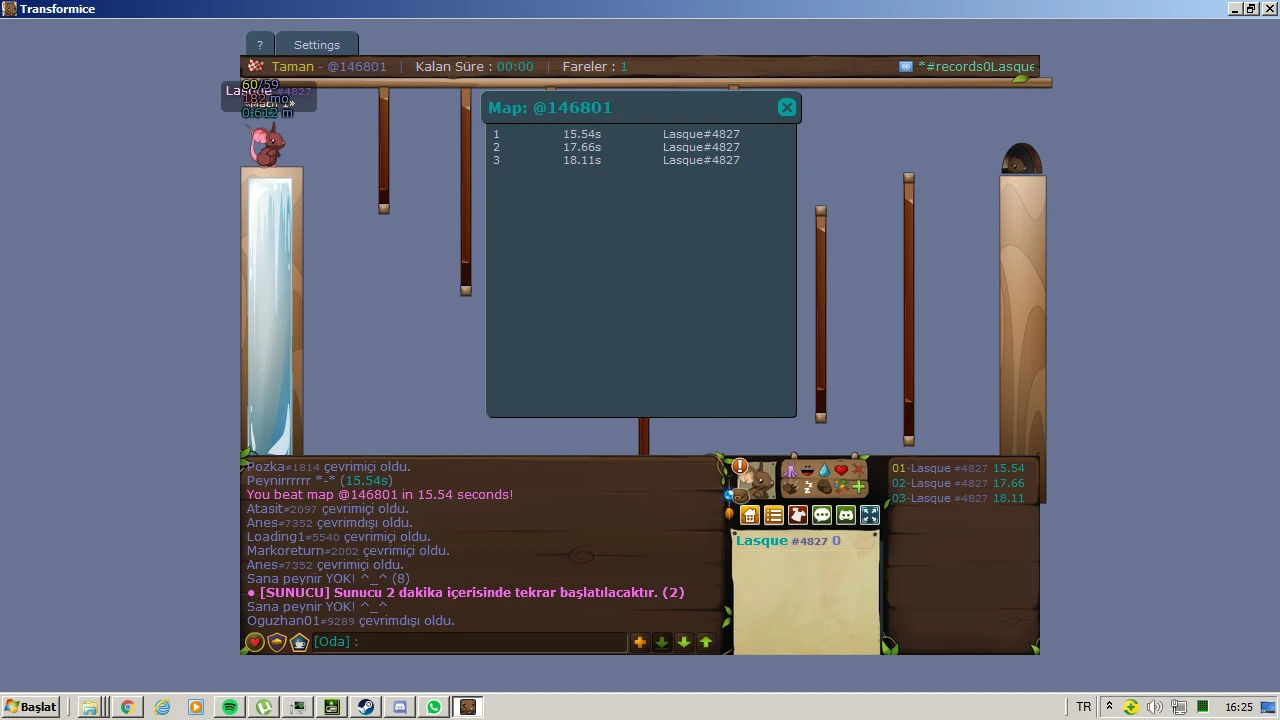This screenshot has width=1280, height=720.
Task: Click the green down arrow chat button
Action: point(684,642)
